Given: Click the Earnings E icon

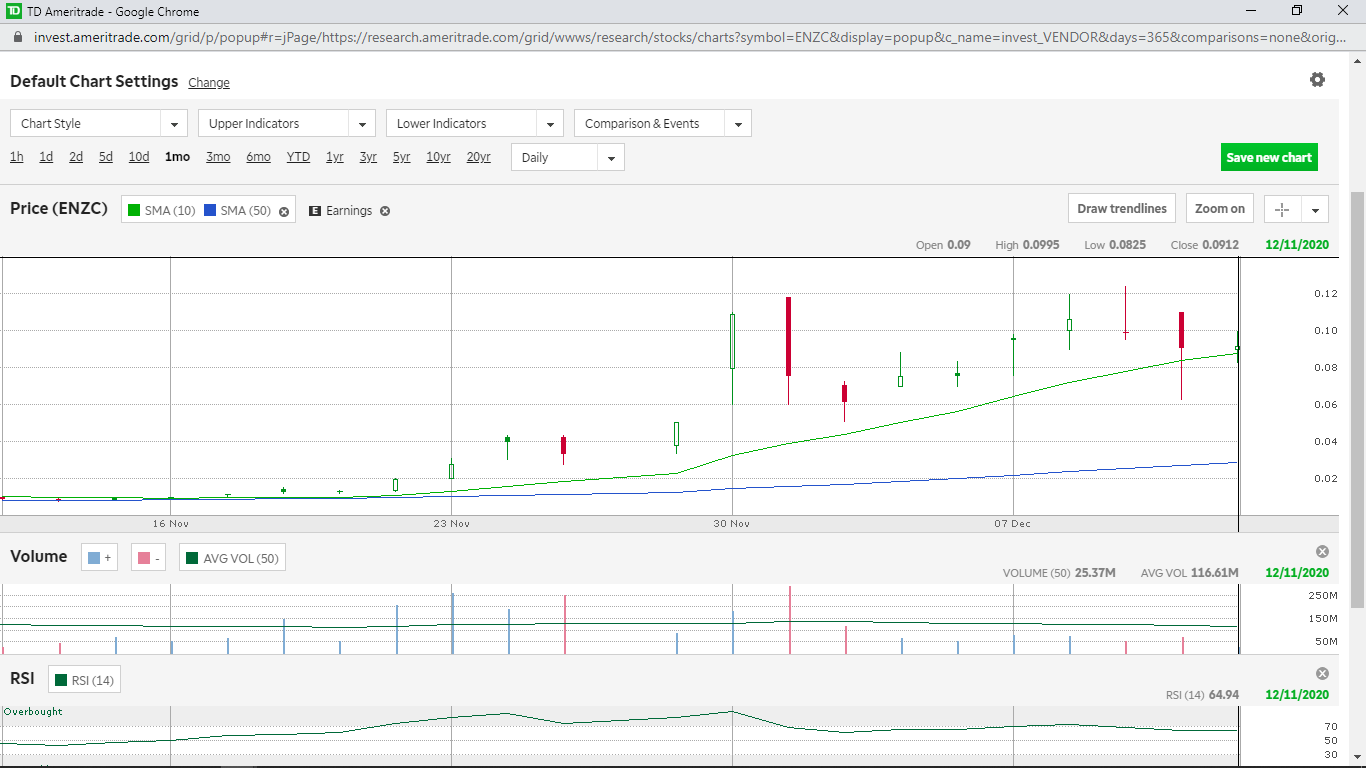Looking at the screenshot, I should (x=315, y=211).
